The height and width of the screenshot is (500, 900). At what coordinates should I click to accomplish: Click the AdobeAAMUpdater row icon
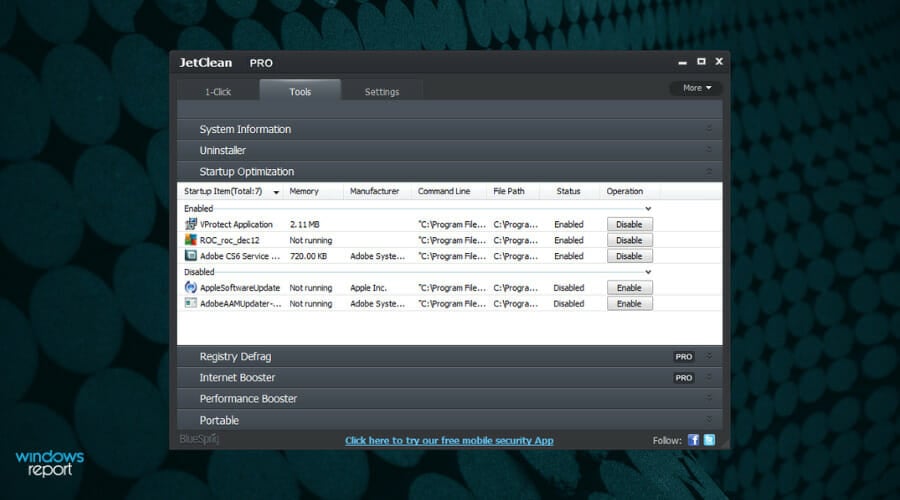pyautogui.click(x=191, y=303)
